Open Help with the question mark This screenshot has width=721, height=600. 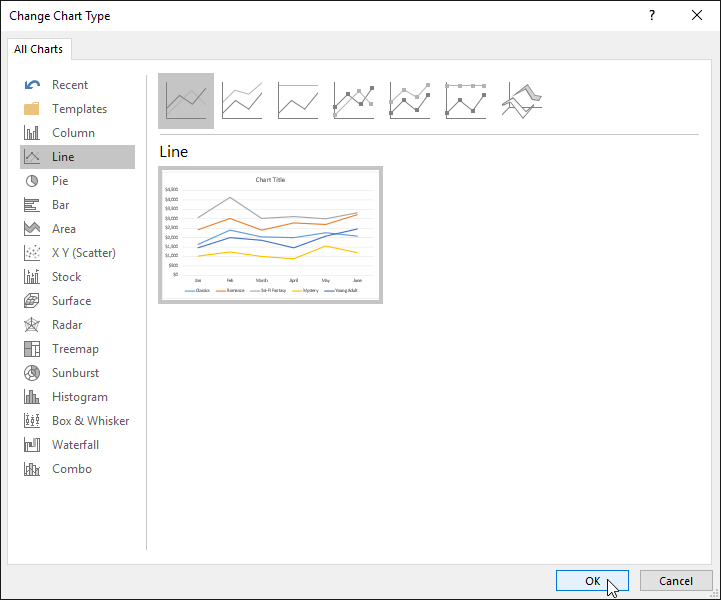652,15
